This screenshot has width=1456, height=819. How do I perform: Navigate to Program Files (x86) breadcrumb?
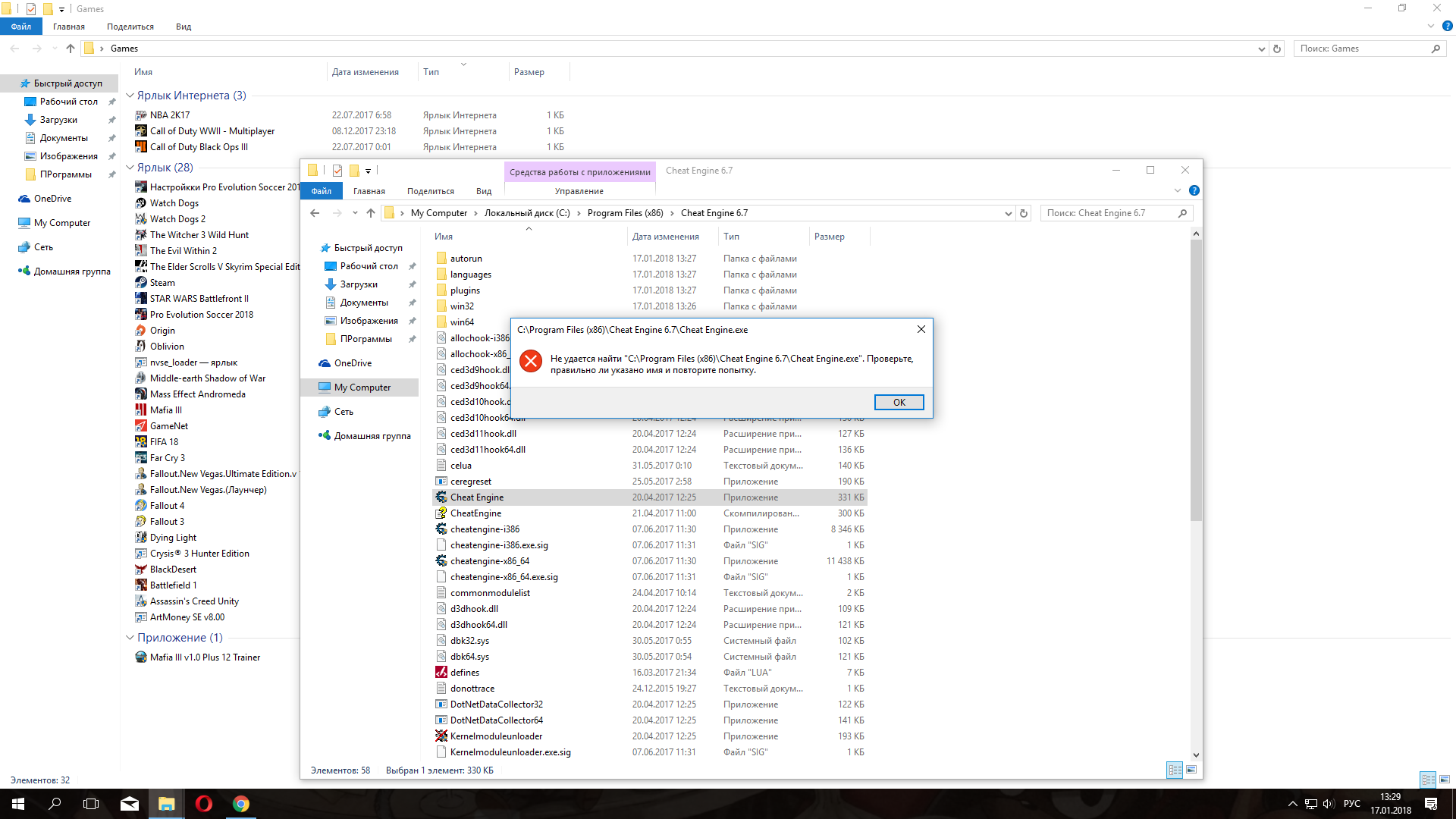click(x=625, y=213)
